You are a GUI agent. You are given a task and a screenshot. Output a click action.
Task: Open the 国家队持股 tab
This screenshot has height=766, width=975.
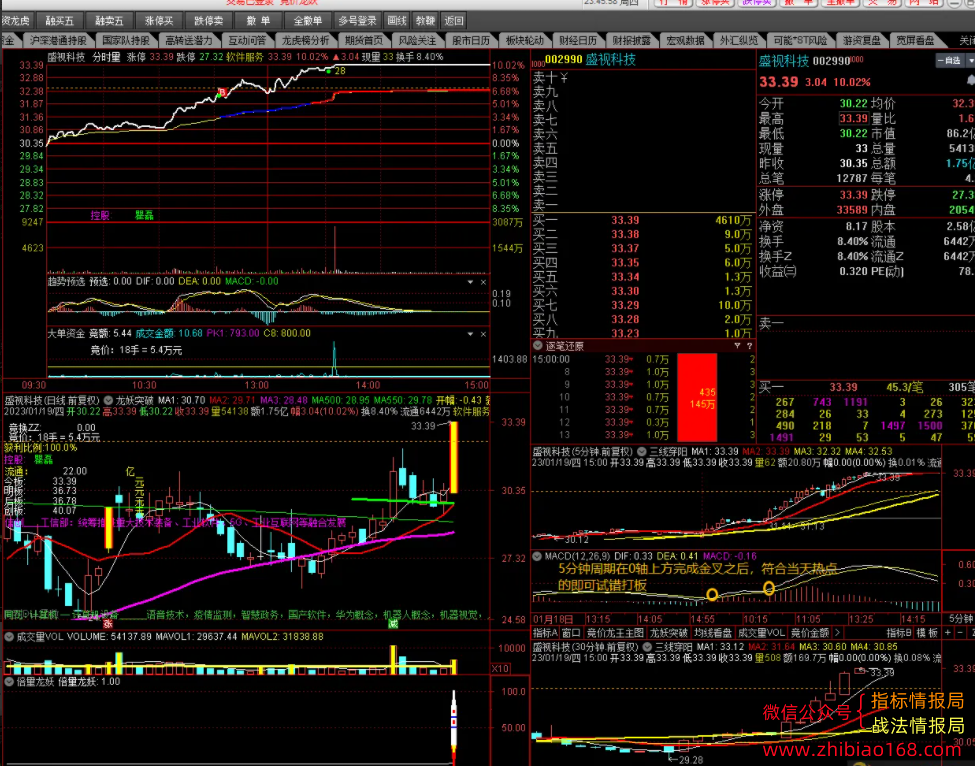[126, 40]
